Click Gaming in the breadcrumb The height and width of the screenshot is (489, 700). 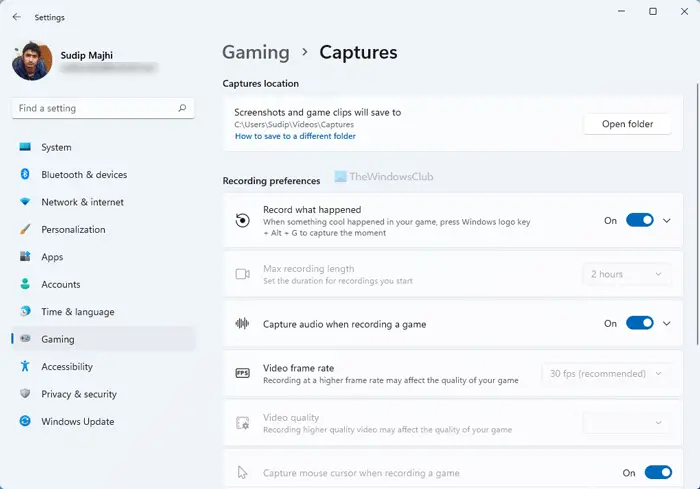[256, 53]
